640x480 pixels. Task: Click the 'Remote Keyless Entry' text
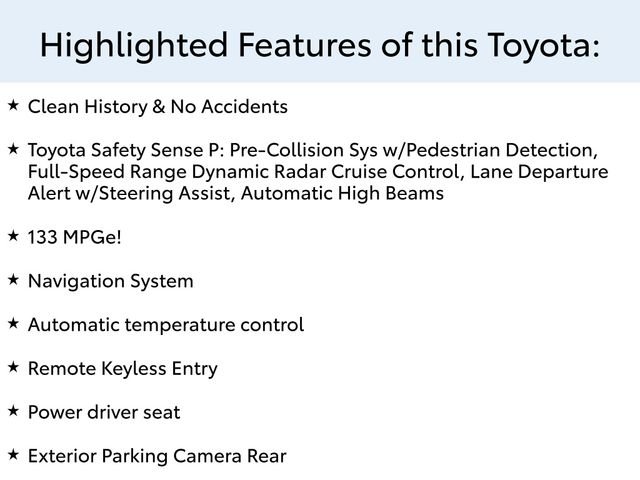(x=123, y=369)
